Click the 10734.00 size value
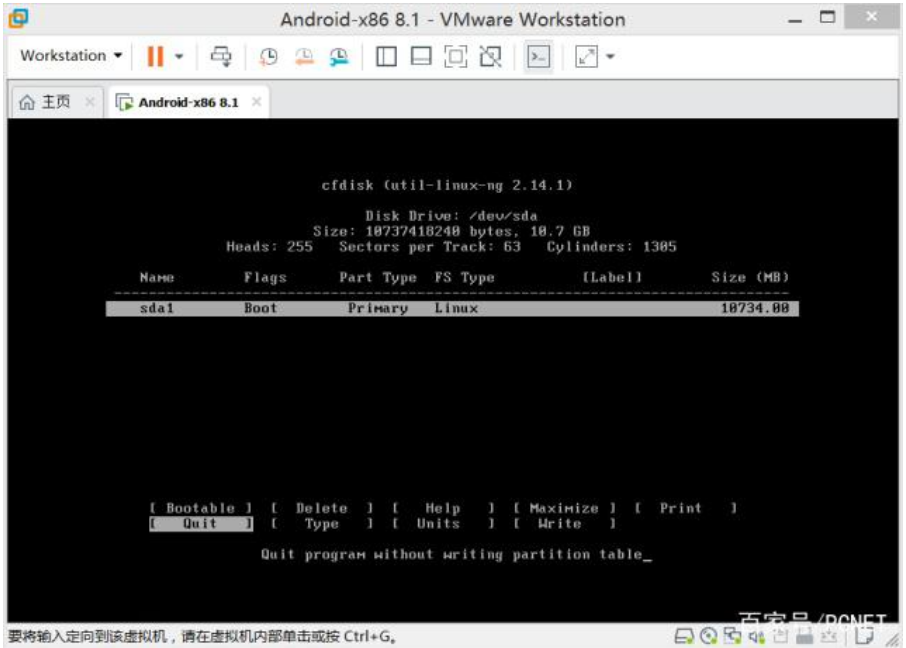The height and width of the screenshot is (648, 906). coord(755,308)
